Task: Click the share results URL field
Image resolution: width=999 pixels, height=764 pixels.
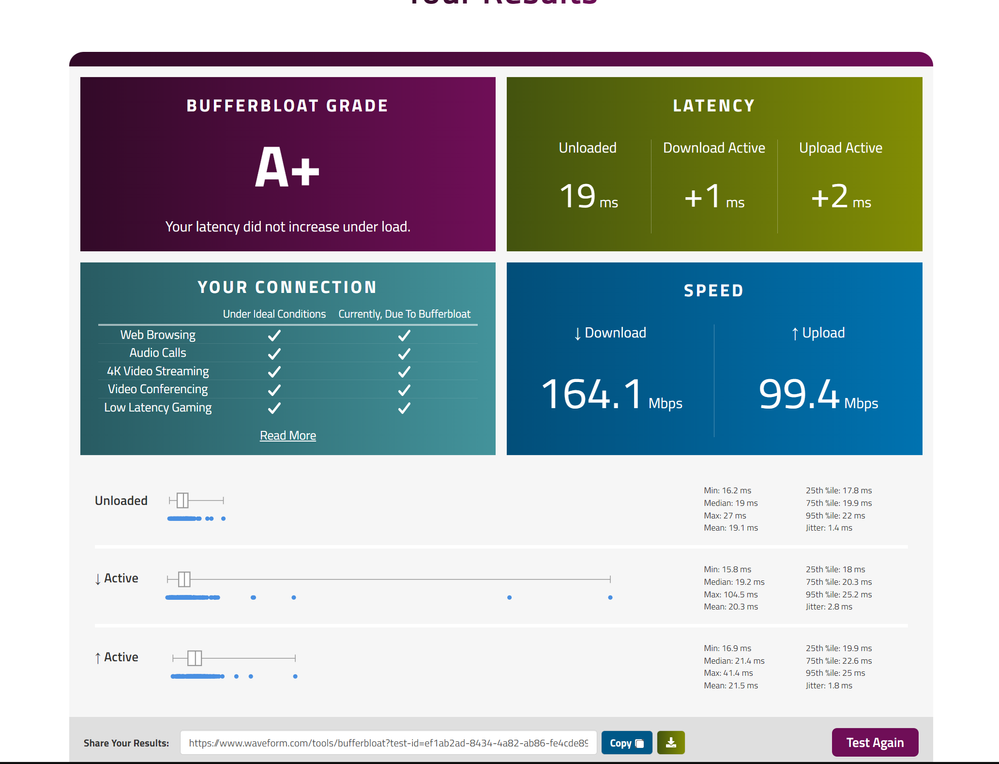Action: pyautogui.click(x=388, y=743)
